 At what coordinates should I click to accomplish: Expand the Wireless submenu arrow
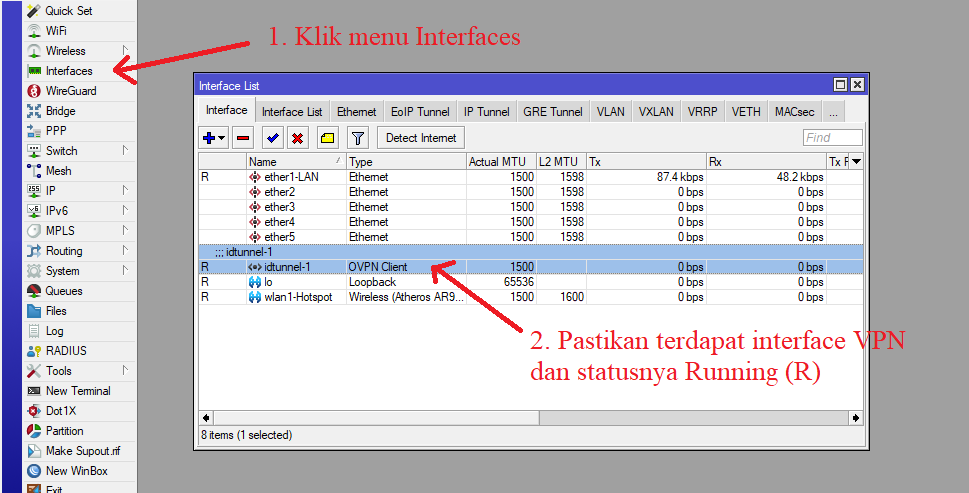pos(125,49)
